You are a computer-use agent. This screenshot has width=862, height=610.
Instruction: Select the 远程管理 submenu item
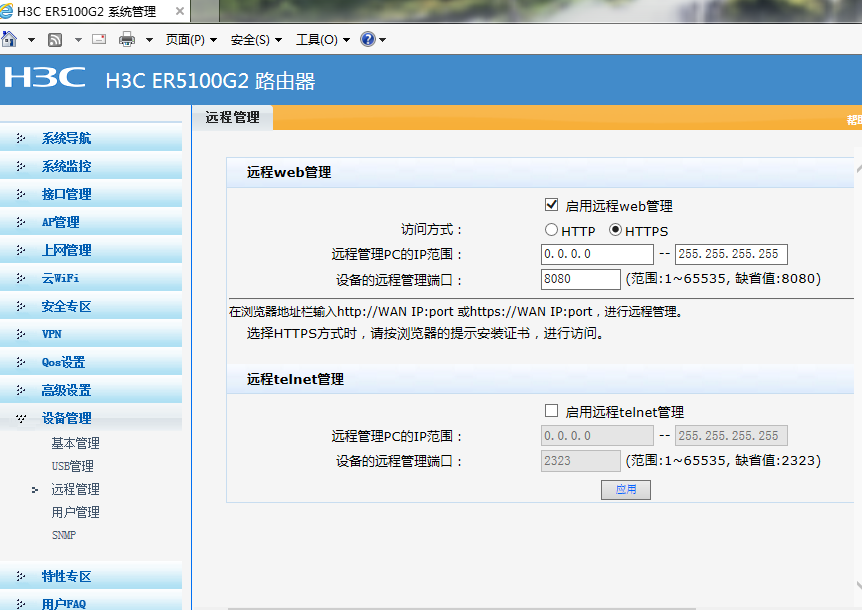pos(75,489)
